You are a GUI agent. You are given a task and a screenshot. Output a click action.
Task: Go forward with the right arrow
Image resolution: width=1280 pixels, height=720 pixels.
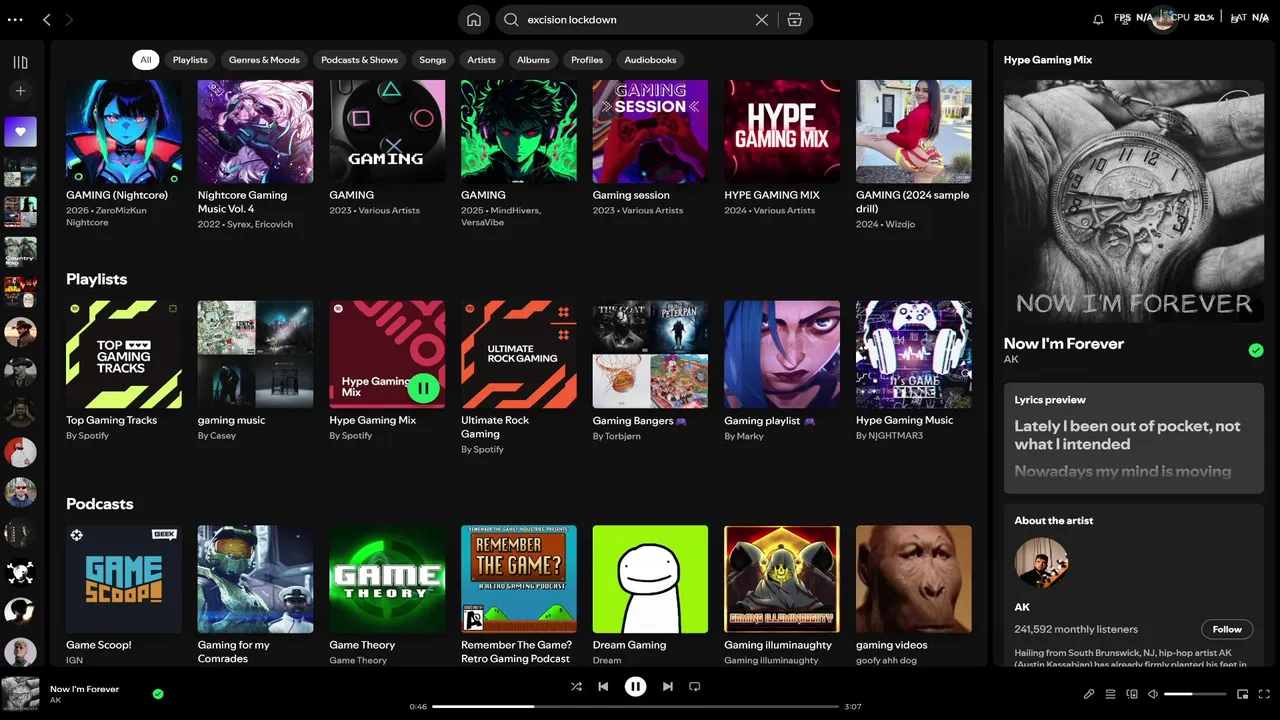coord(69,20)
